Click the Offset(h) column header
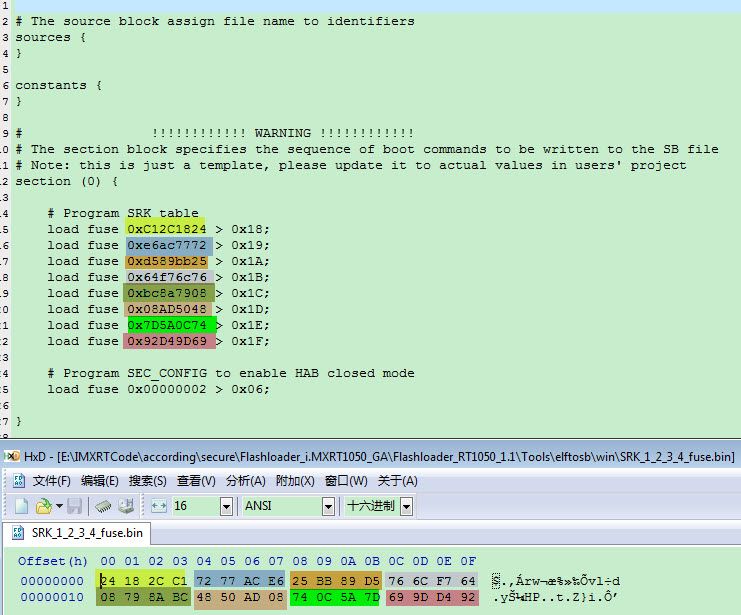 click(53, 561)
